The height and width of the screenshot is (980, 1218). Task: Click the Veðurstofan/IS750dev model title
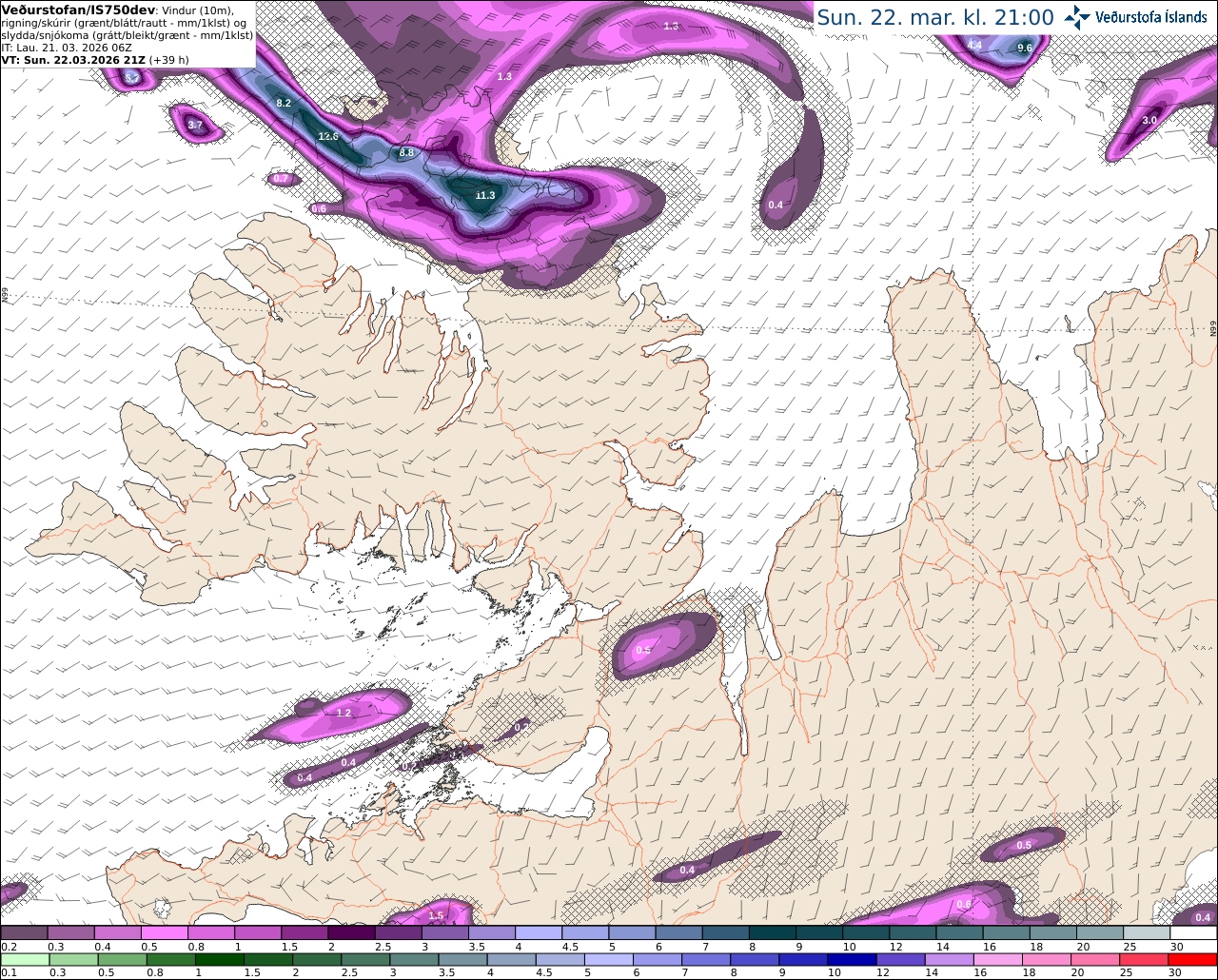click(79, 10)
